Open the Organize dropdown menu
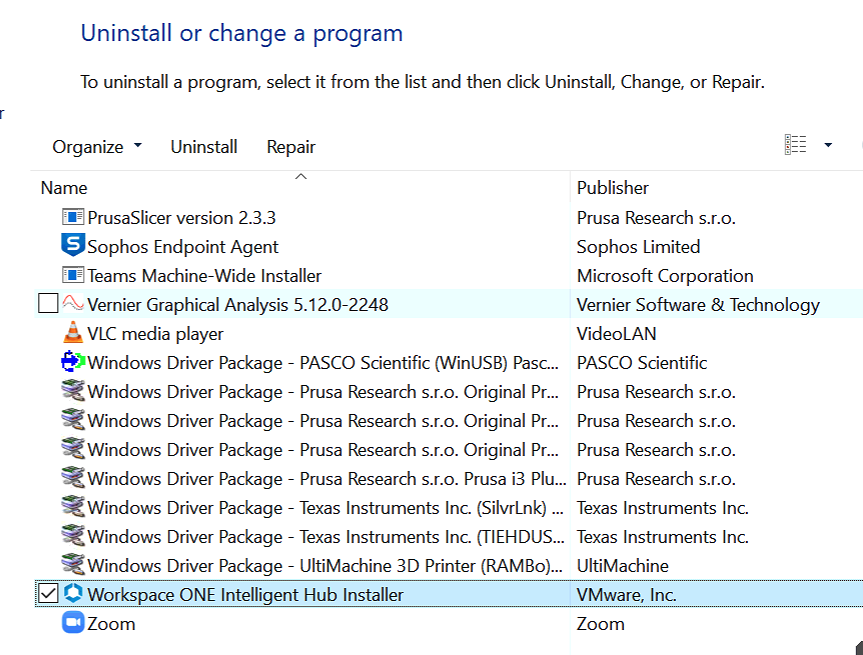The height and width of the screenshot is (655, 863). tap(97, 146)
